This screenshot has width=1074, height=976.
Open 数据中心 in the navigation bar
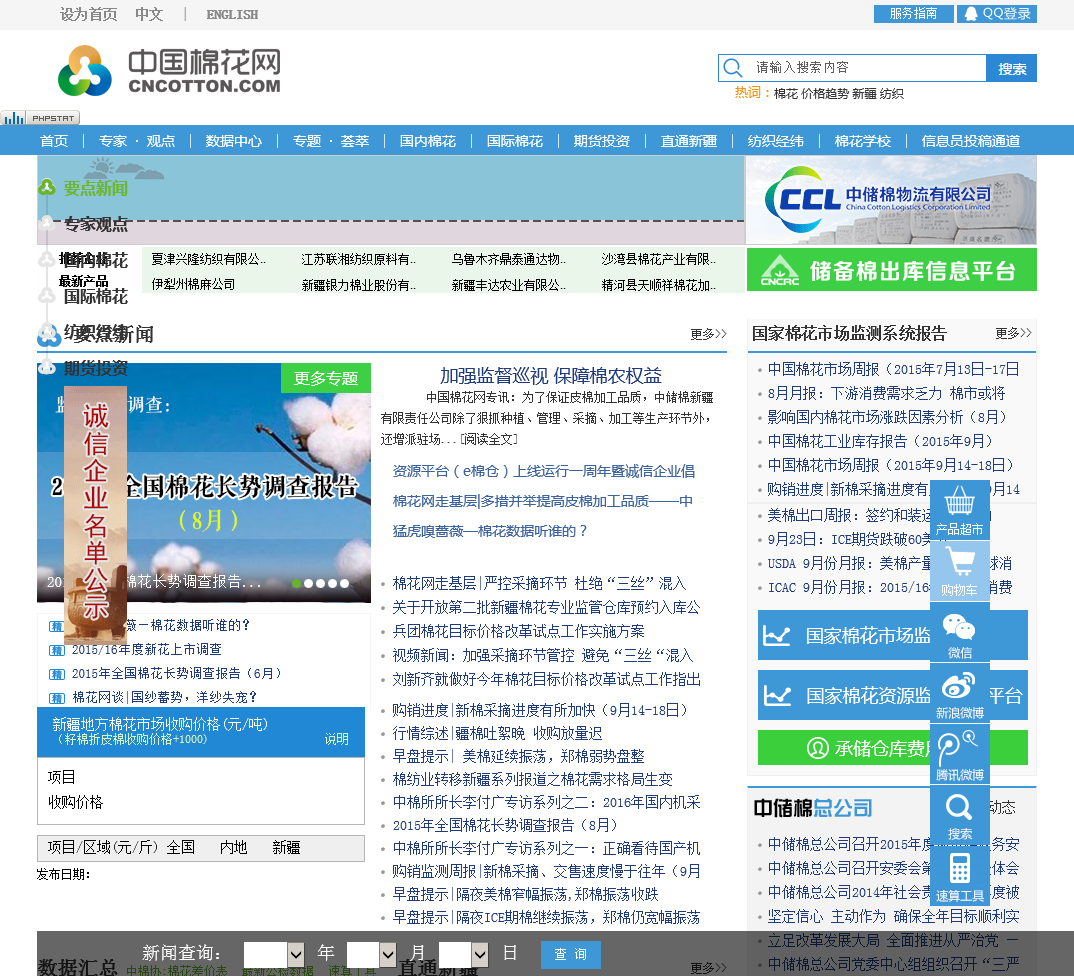(x=234, y=141)
